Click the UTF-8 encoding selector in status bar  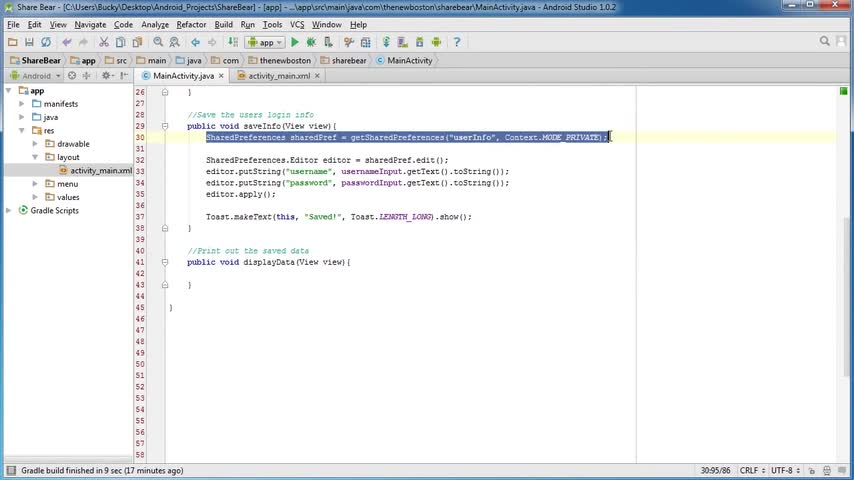click(783, 470)
